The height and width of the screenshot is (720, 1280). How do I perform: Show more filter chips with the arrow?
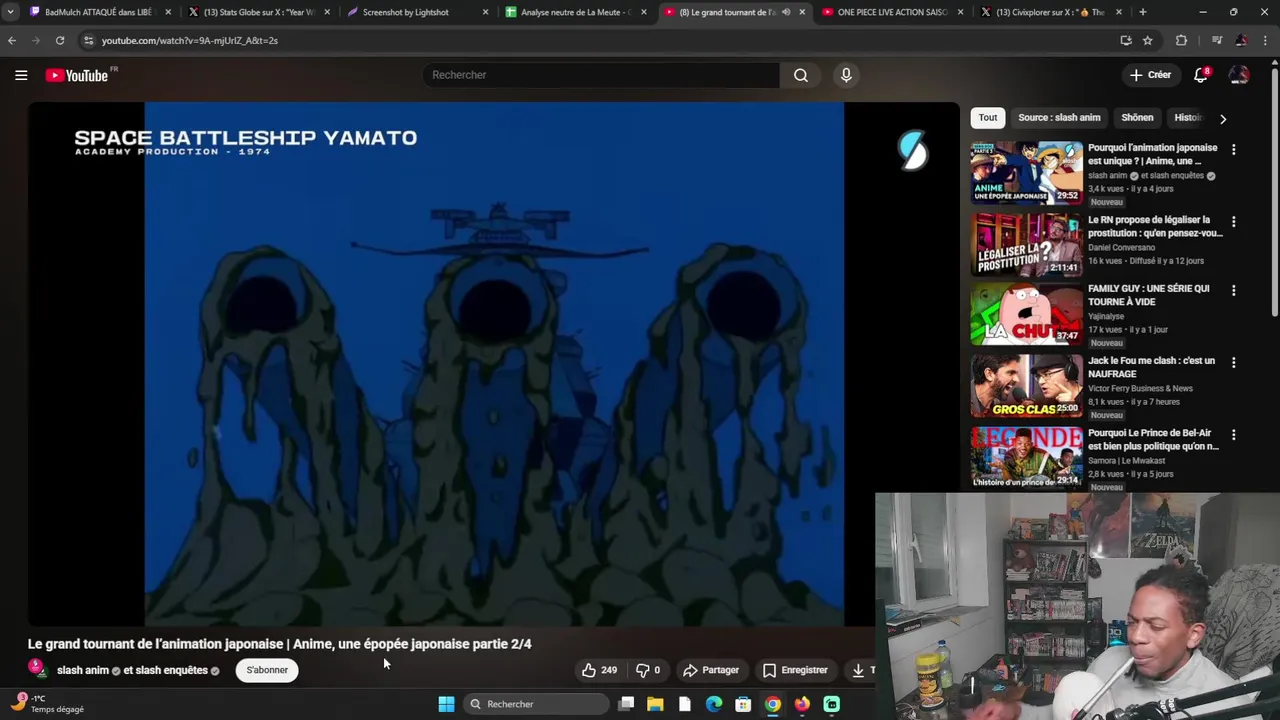click(x=1222, y=118)
